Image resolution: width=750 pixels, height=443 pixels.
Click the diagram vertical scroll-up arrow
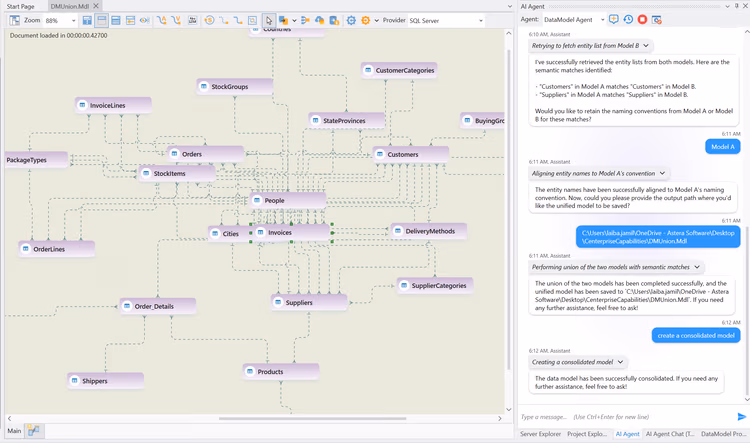[x=508, y=33]
